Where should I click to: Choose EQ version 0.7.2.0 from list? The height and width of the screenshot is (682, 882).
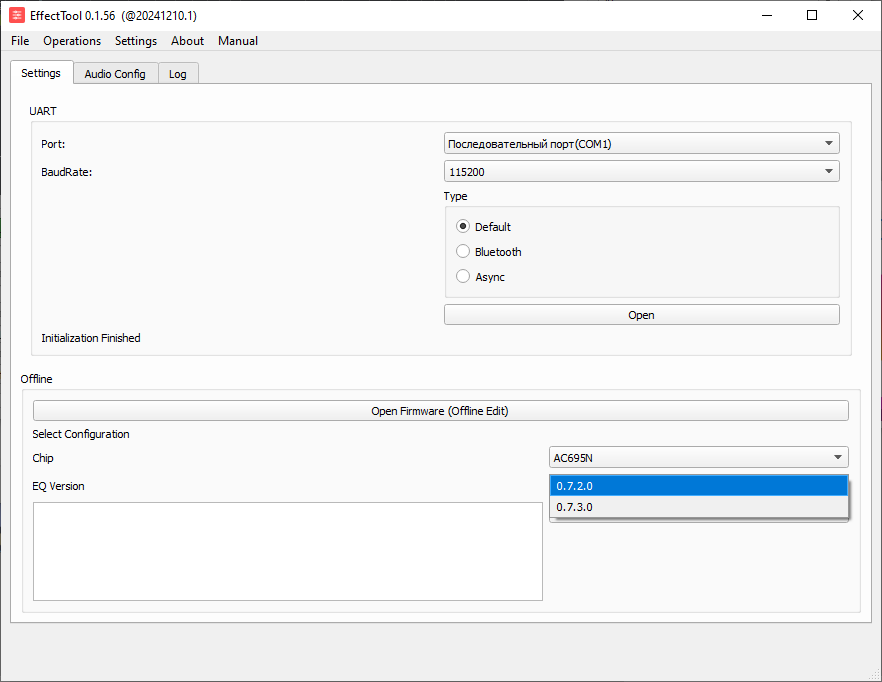pos(698,486)
